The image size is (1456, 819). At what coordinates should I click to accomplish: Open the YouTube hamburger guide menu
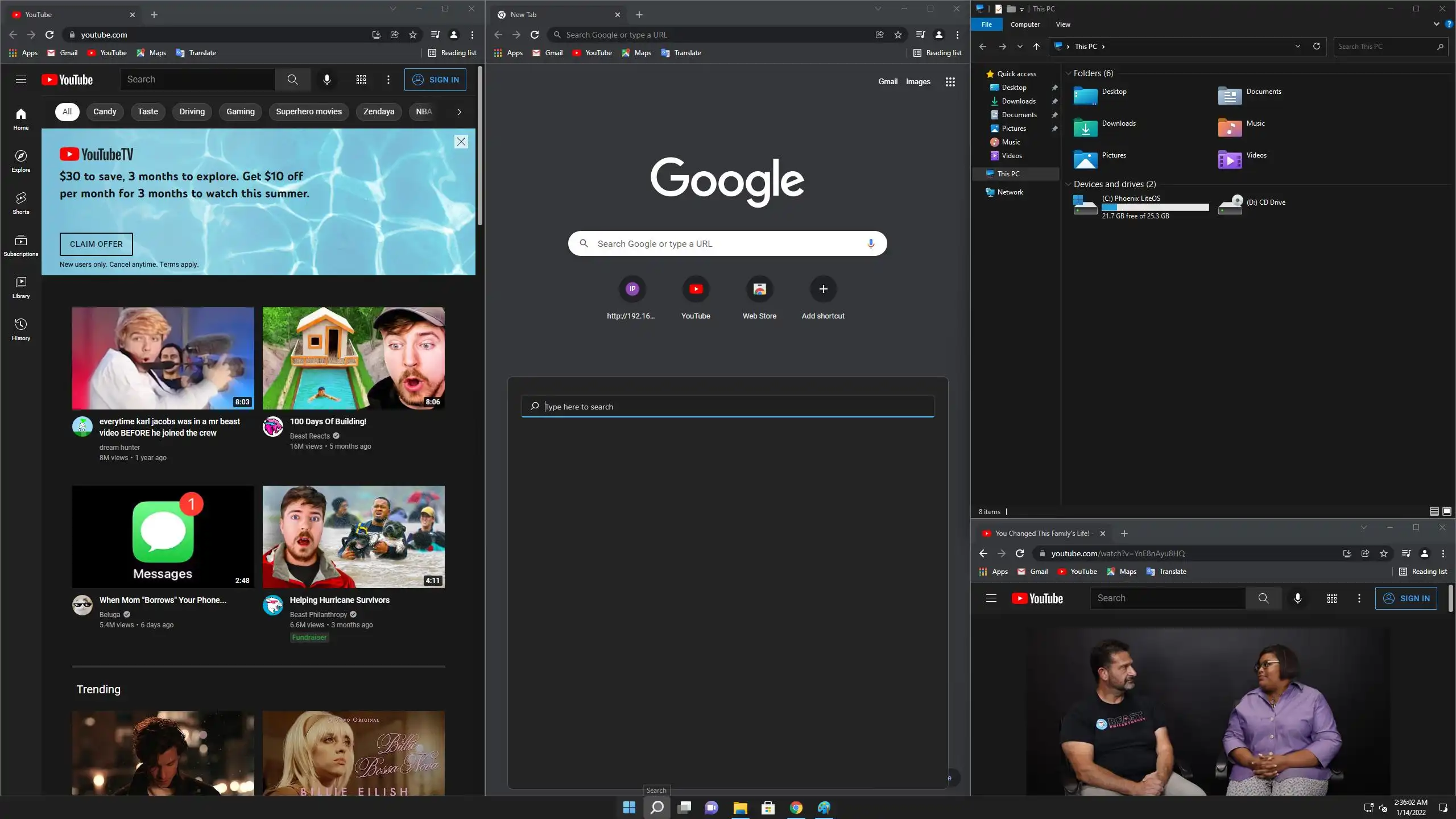(x=21, y=80)
